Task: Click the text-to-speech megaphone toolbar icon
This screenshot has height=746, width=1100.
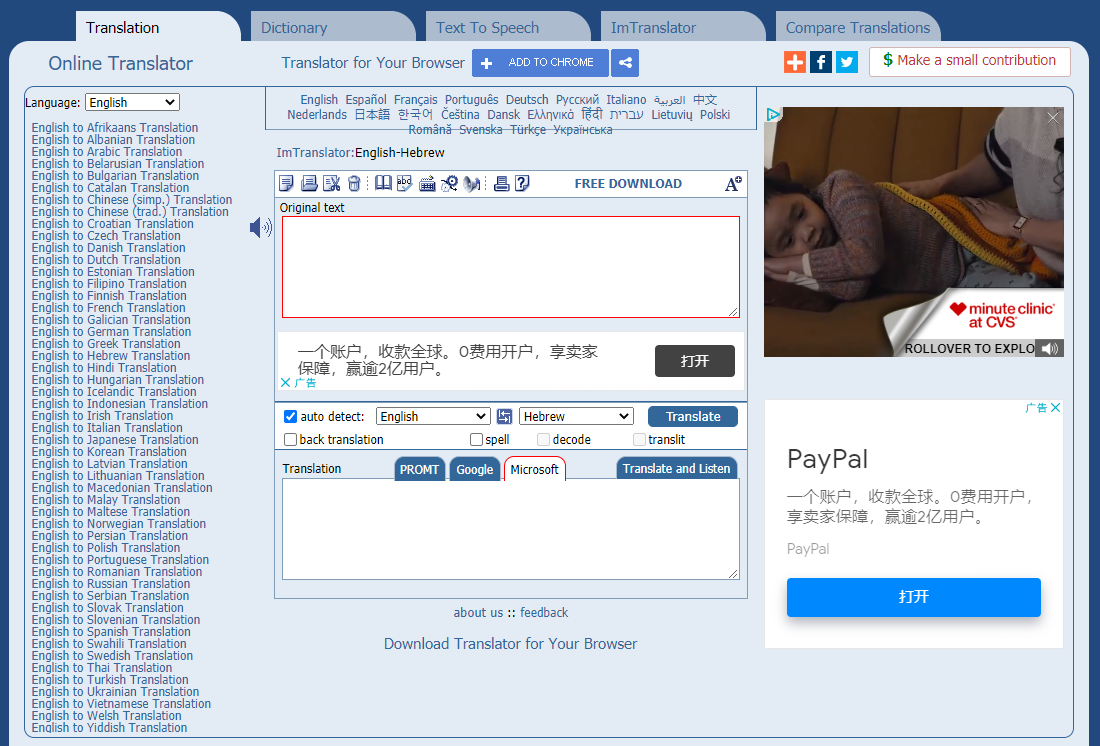Action: [472, 183]
